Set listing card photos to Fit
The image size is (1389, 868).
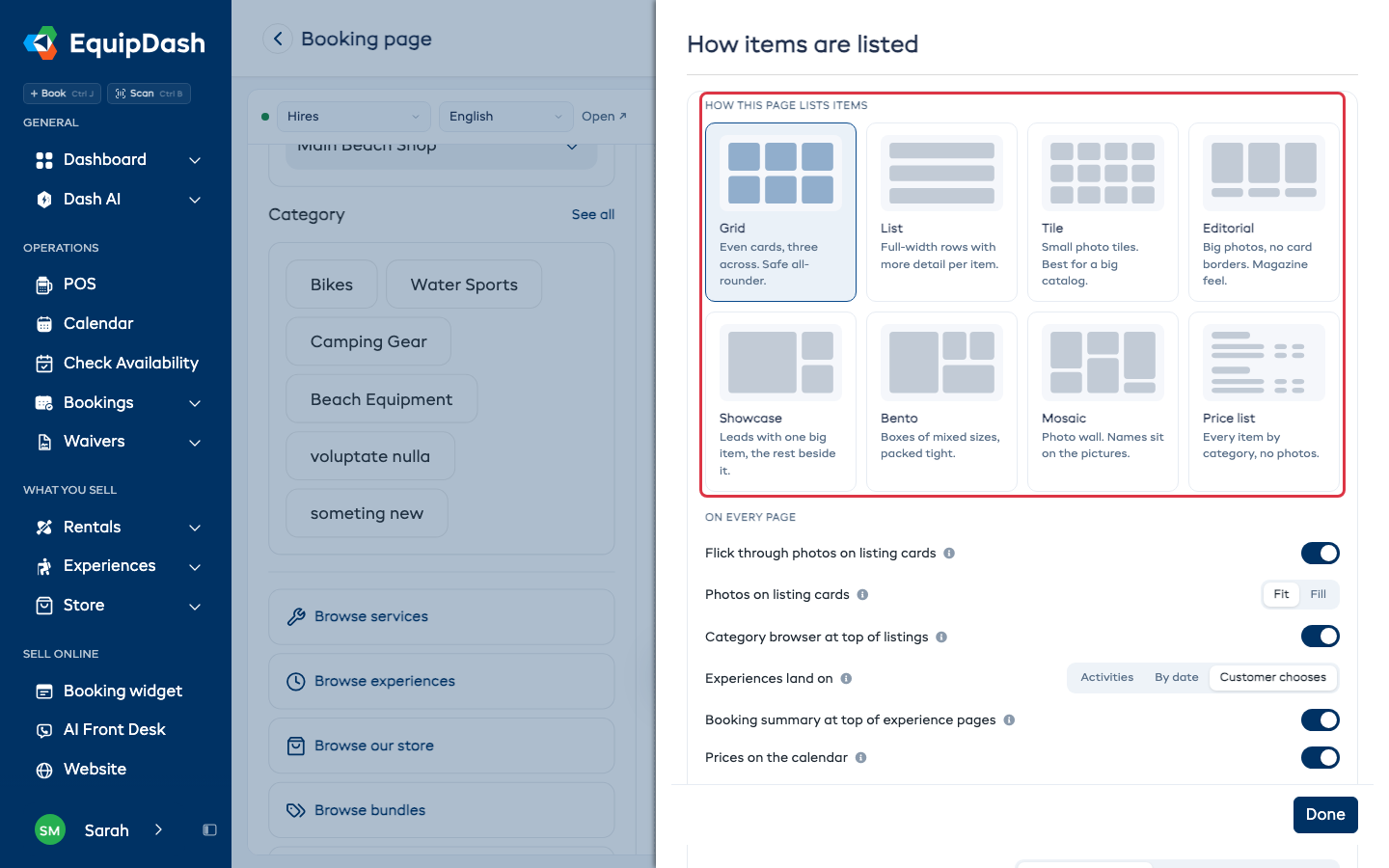pyautogui.click(x=1281, y=594)
